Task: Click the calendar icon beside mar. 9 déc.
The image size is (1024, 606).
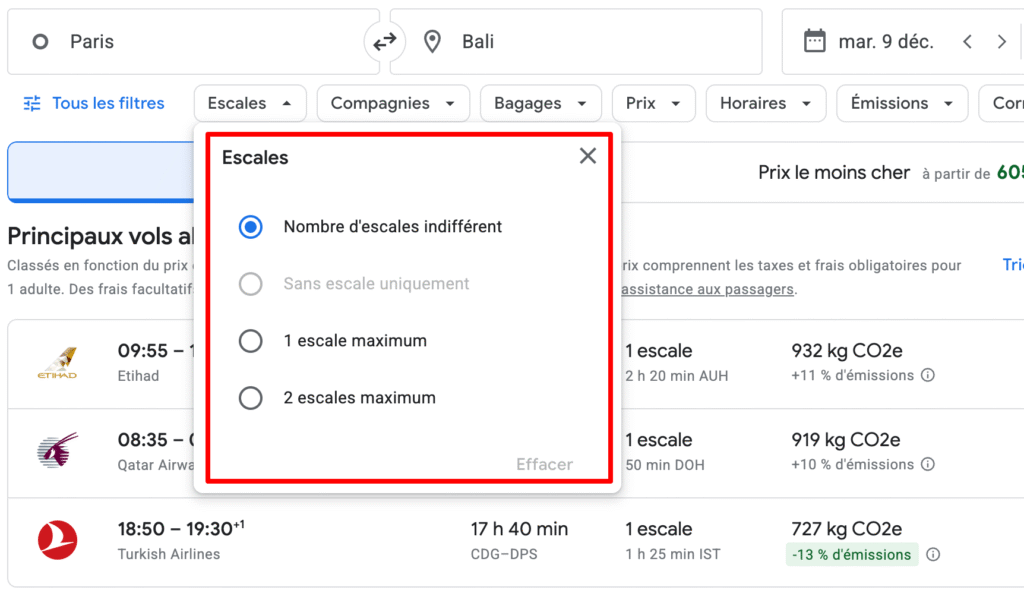Action: point(814,41)
